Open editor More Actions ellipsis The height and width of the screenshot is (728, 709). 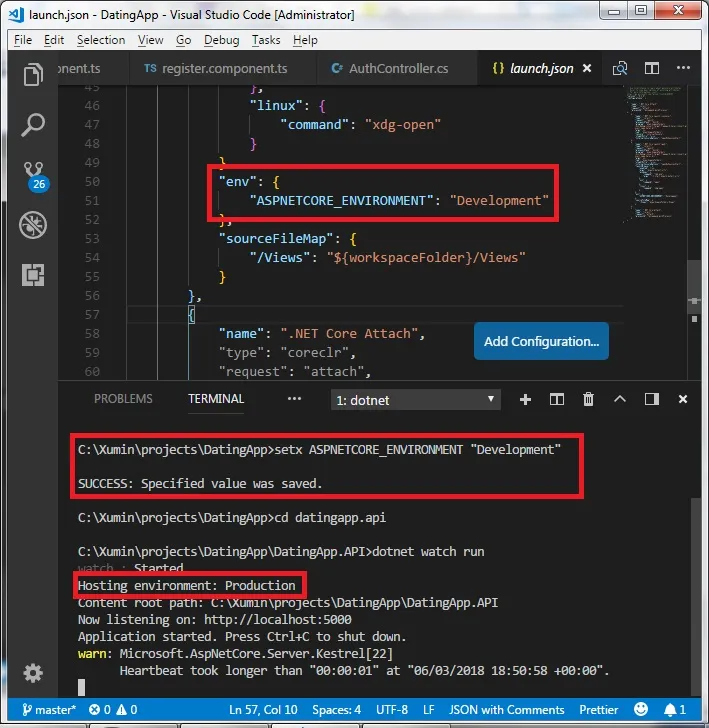(x=683, y=68)
